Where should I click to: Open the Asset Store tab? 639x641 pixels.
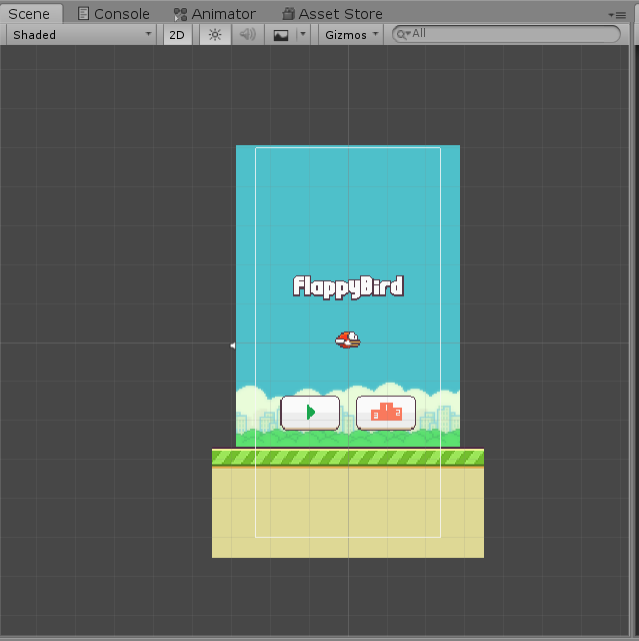(332, 14)
